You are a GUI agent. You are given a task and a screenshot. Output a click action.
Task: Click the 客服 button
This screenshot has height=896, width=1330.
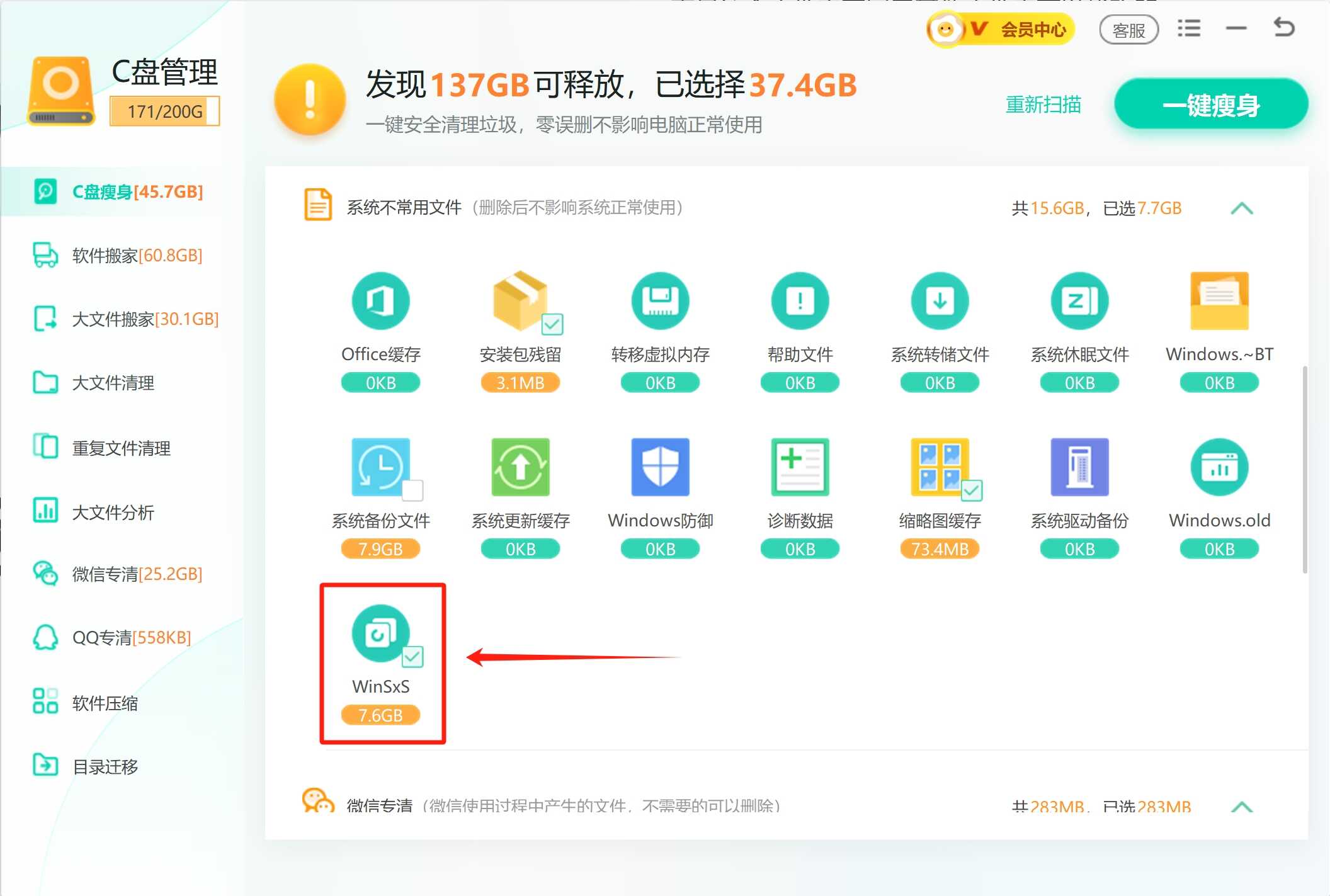[1128, 30]
